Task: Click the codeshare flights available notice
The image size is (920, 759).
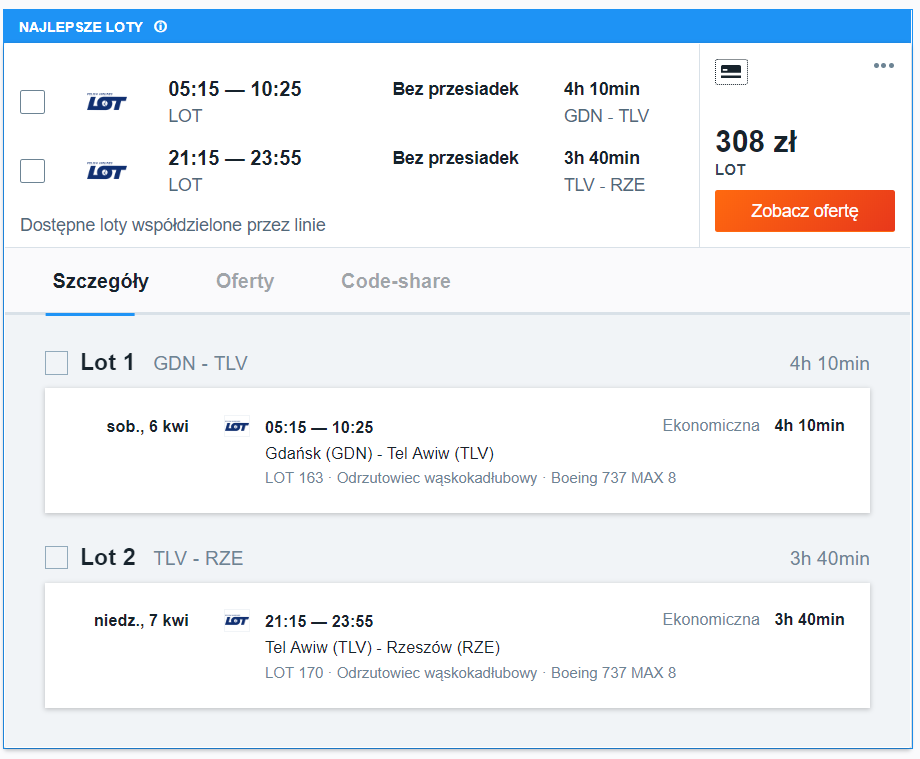Action: [172, 225]
